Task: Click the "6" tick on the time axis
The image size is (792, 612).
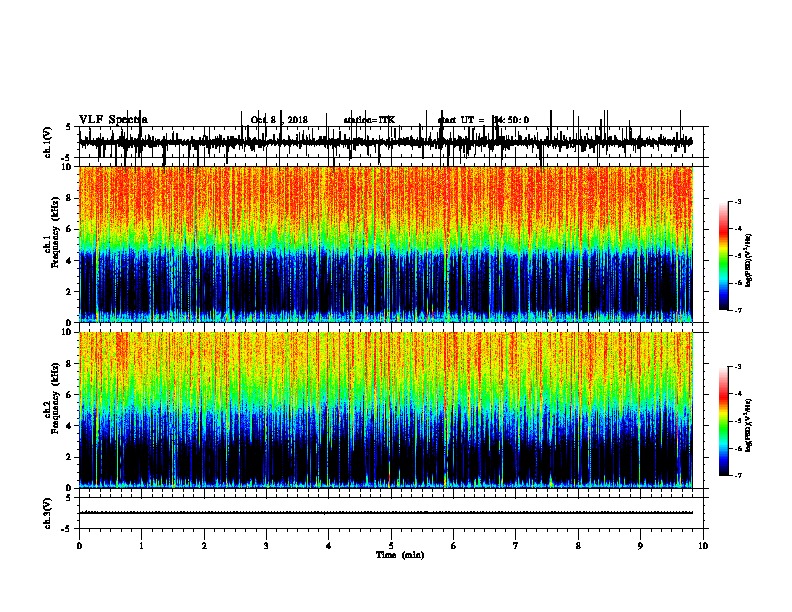Action: click(453, 546)
